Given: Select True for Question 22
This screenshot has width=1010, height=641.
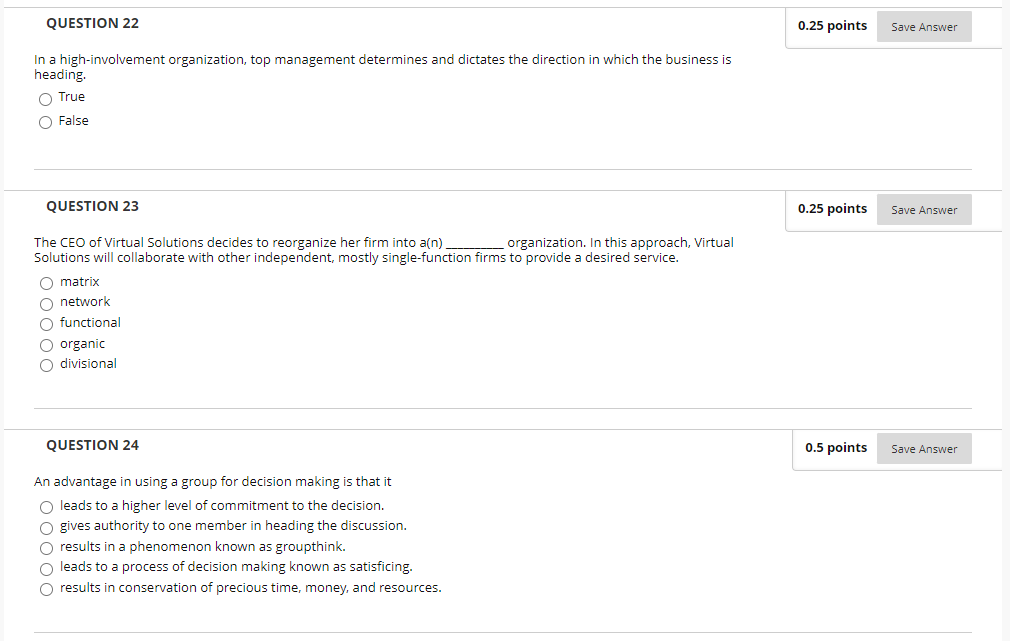Looking at the screenshot, I should coord(45,98).
